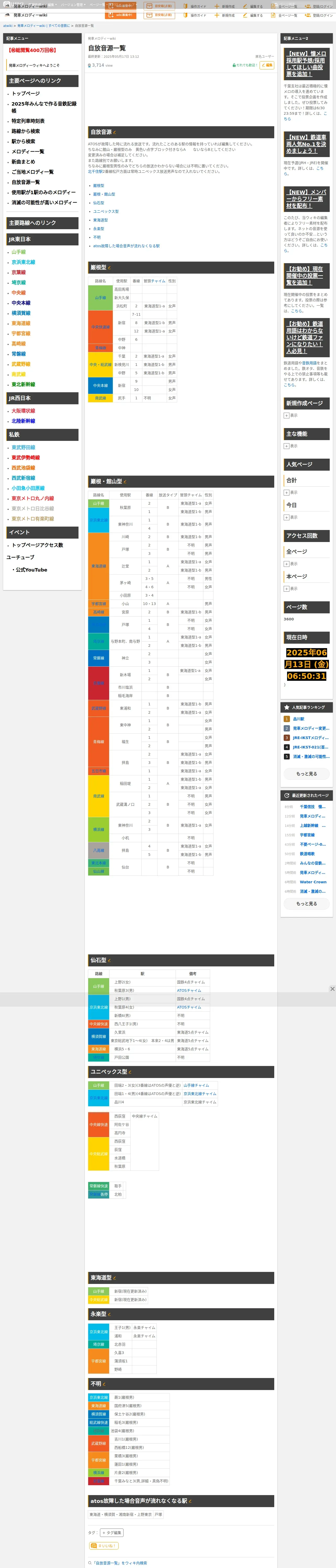
Task: Open the 京浜東北線 link in sidebar
Action: (23, 262)
